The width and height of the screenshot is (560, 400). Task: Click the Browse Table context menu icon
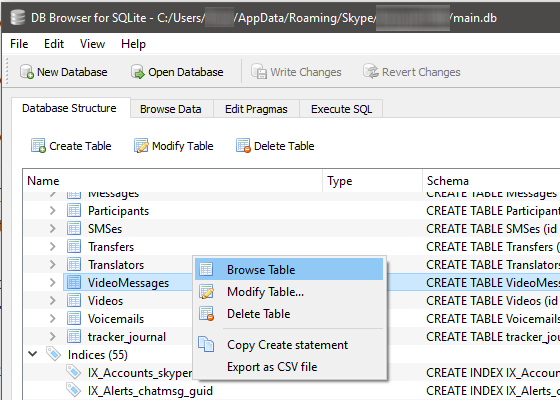[206, 269]
